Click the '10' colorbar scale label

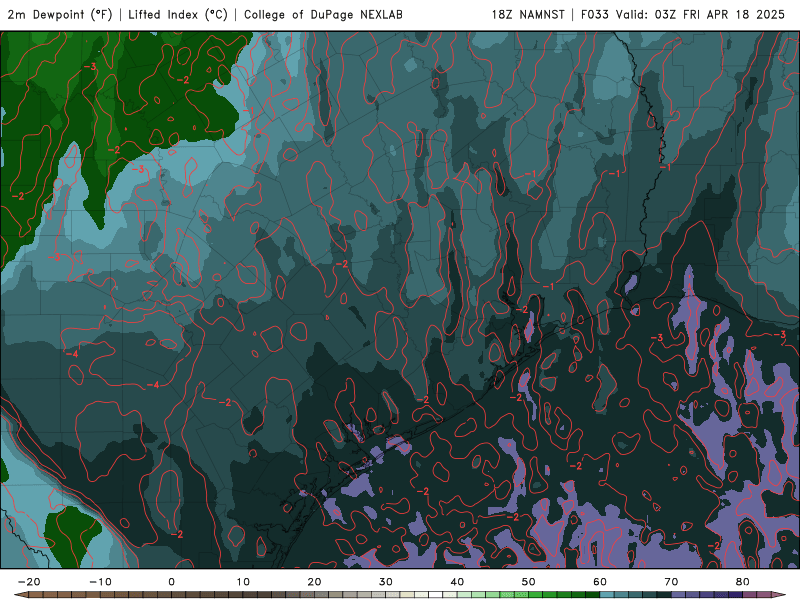243,582
